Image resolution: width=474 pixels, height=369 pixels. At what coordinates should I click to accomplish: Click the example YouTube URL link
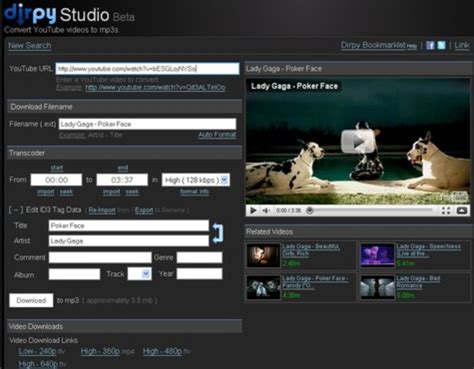click(155, 88)
